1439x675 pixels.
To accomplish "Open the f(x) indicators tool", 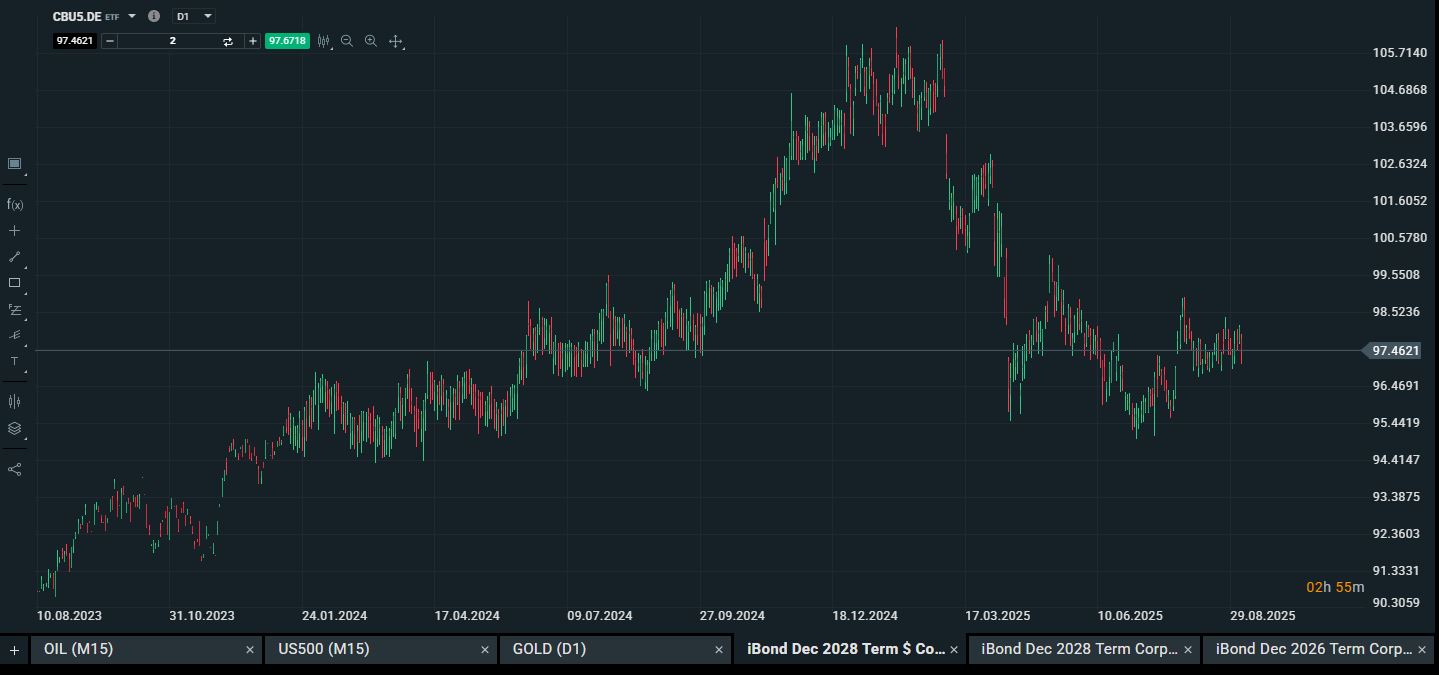I will click(15, 204).
